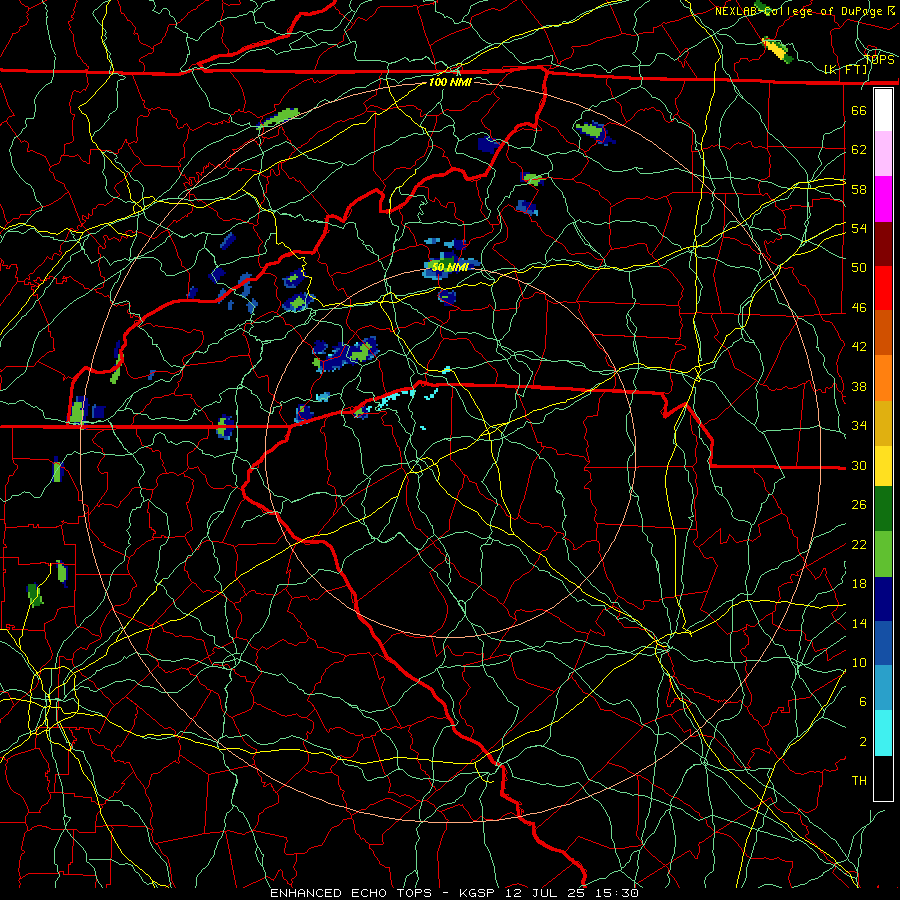Click the legend value 38

(859, 386)
